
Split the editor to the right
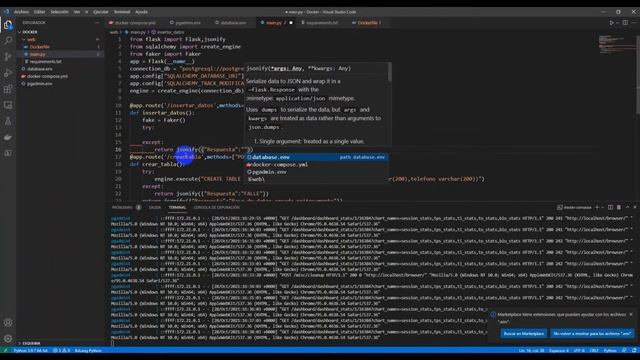click(625, 23)
